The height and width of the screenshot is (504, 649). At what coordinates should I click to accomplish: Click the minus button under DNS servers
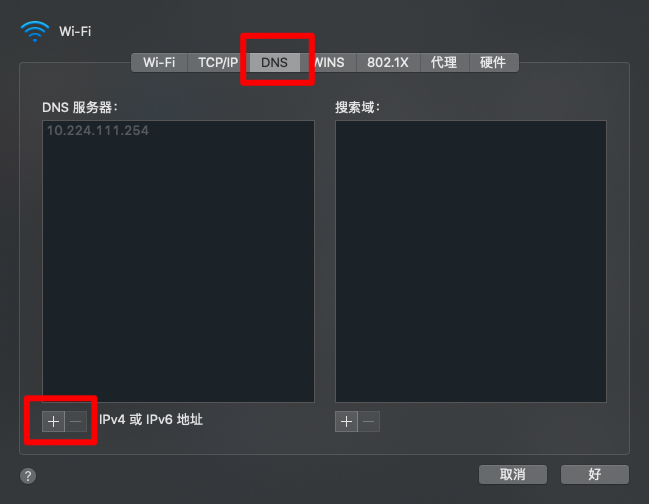point(76,422)
